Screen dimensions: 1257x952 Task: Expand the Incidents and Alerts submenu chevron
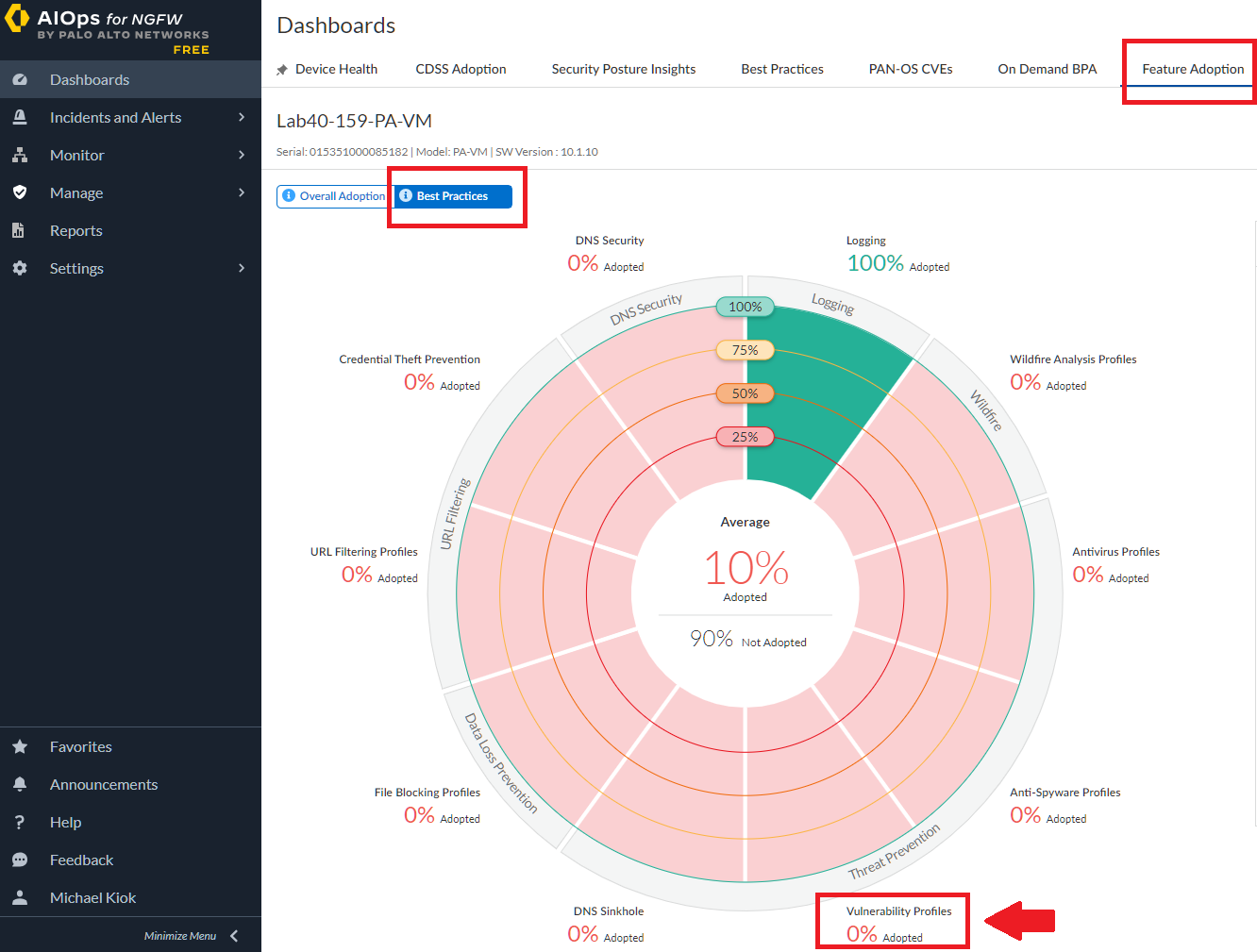[x=242, y=117]
